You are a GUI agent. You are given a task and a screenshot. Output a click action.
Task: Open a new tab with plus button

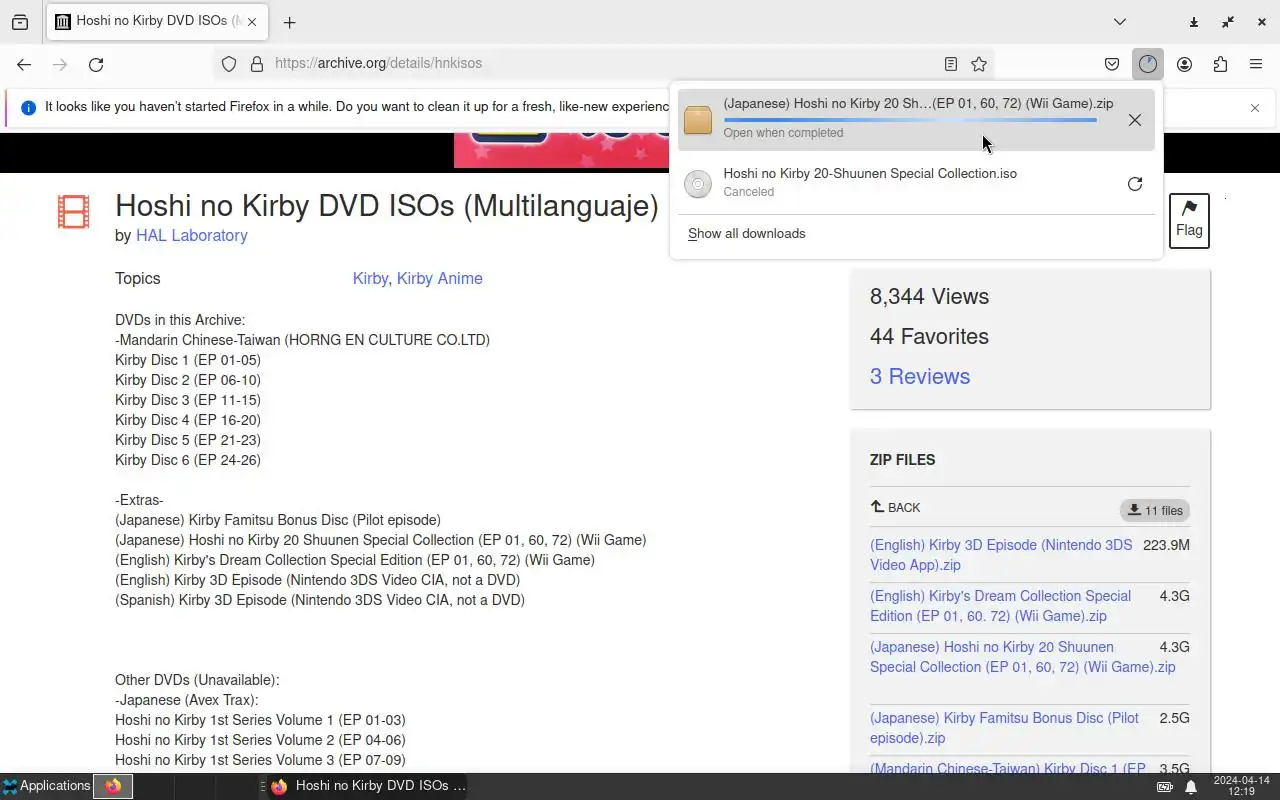289,22
